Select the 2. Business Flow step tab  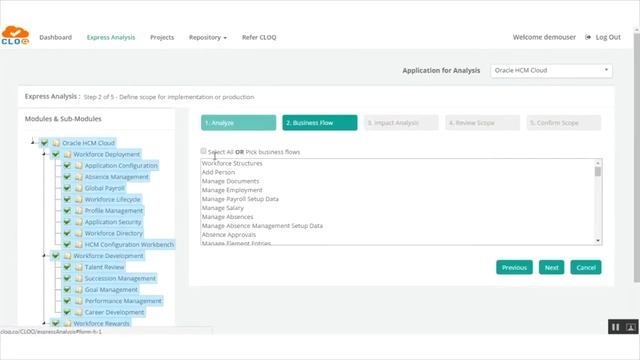[x=320, y=123]
